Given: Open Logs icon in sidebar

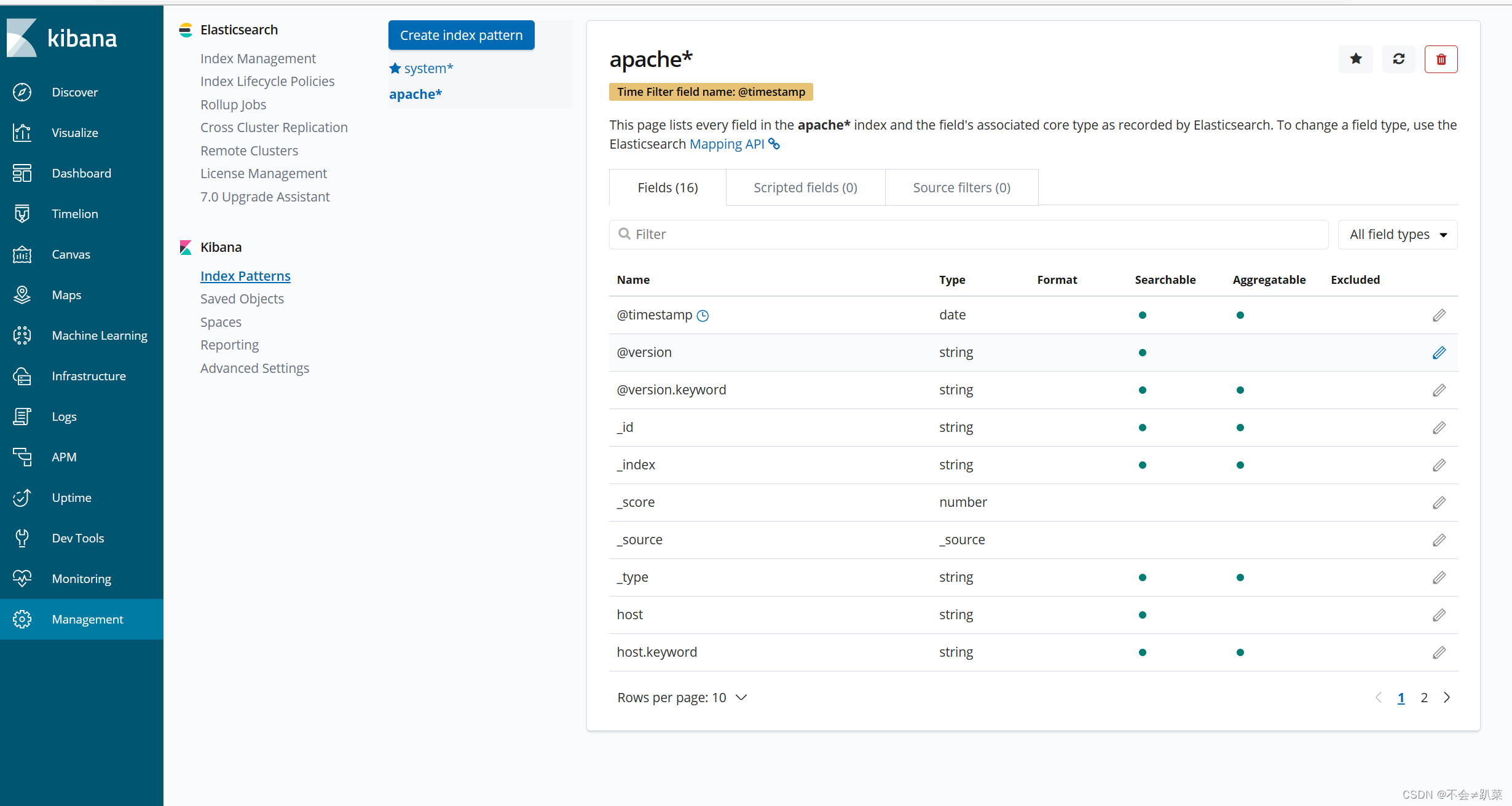Looking at the screenshot, I should 22,417.
